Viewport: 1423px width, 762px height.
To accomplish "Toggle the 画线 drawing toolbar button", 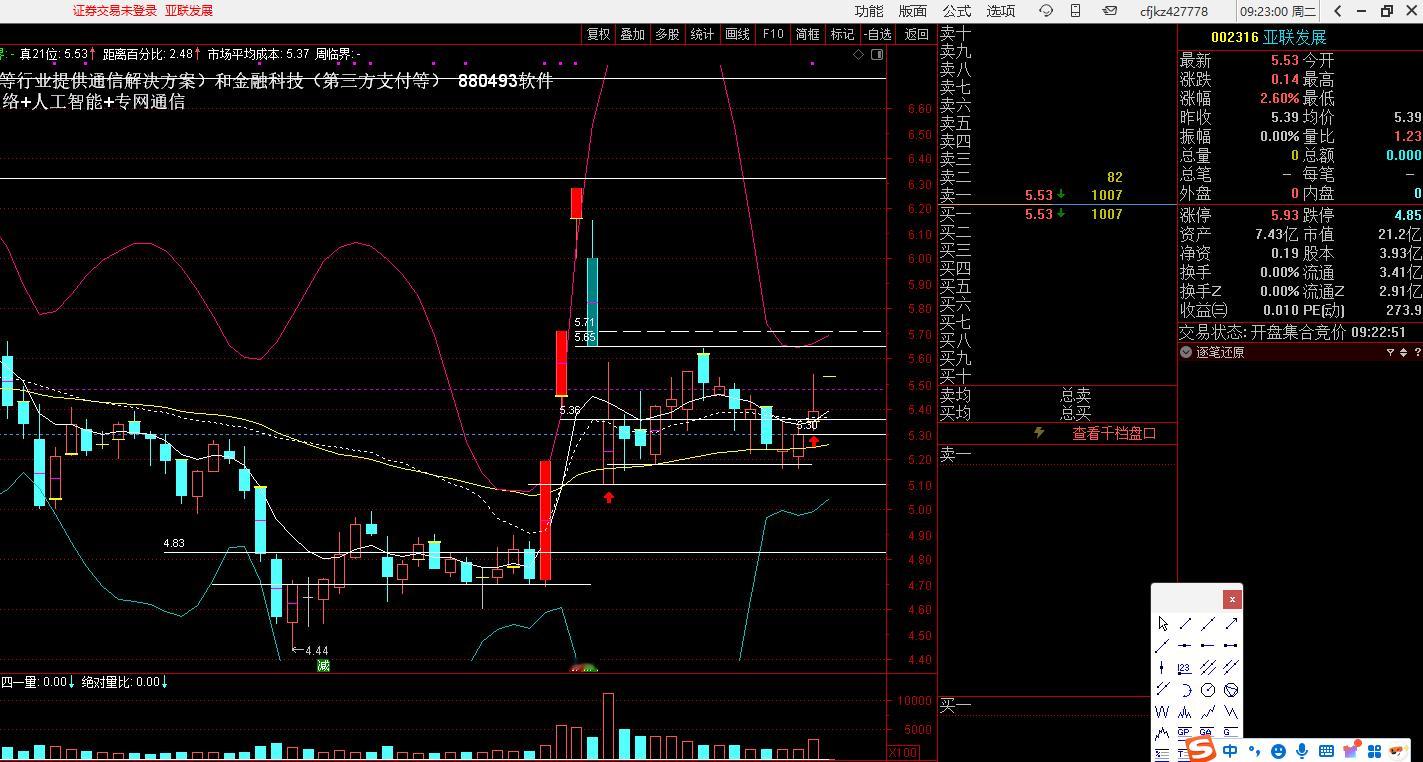I will tap(737, 34).
